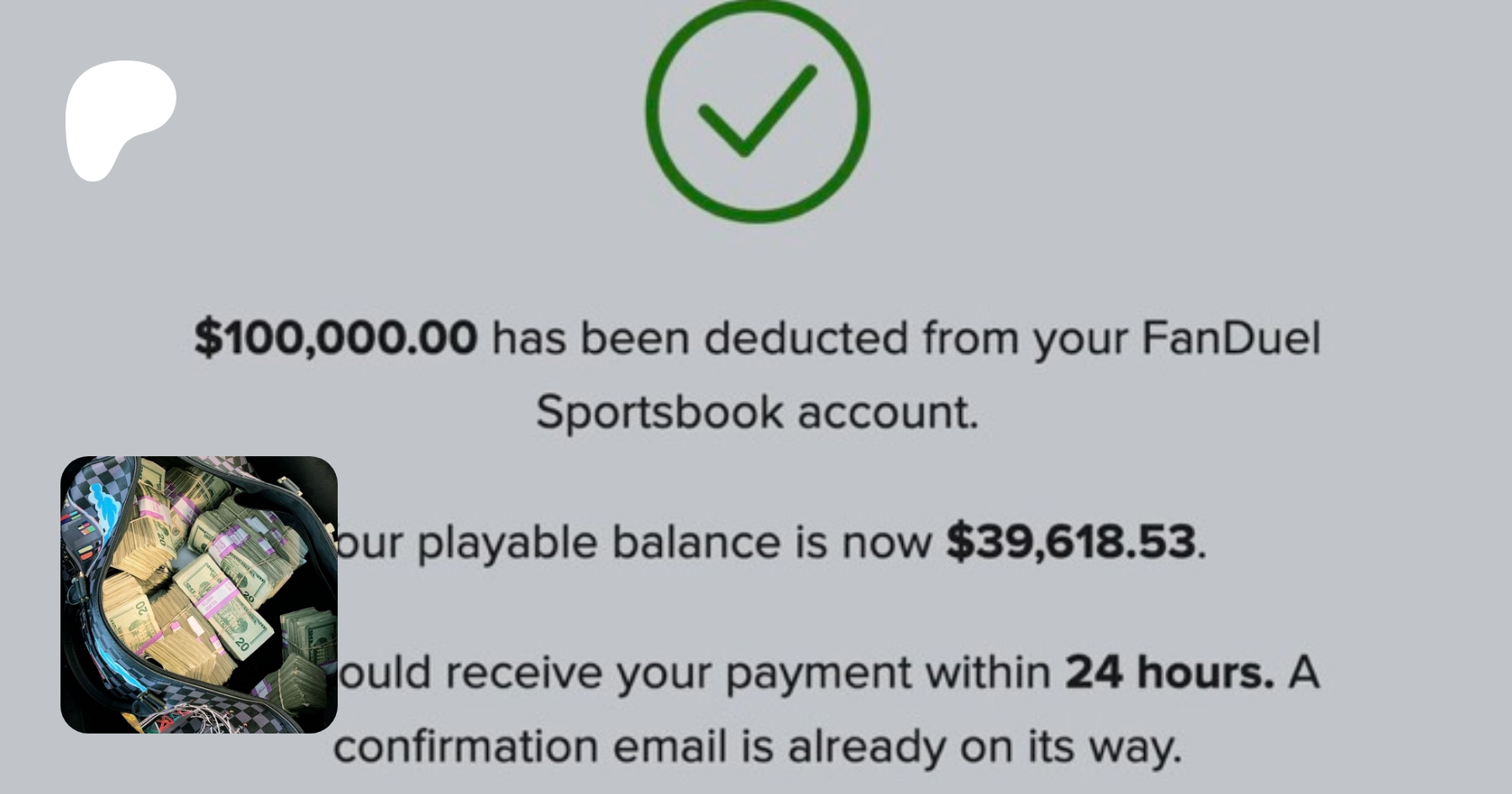Click the words 'from your' before FanDuel

click(x=1024, y=338)
